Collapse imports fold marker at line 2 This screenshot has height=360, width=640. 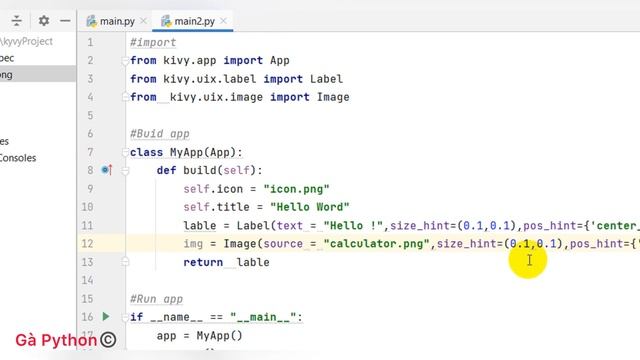(x=125, y=61)
